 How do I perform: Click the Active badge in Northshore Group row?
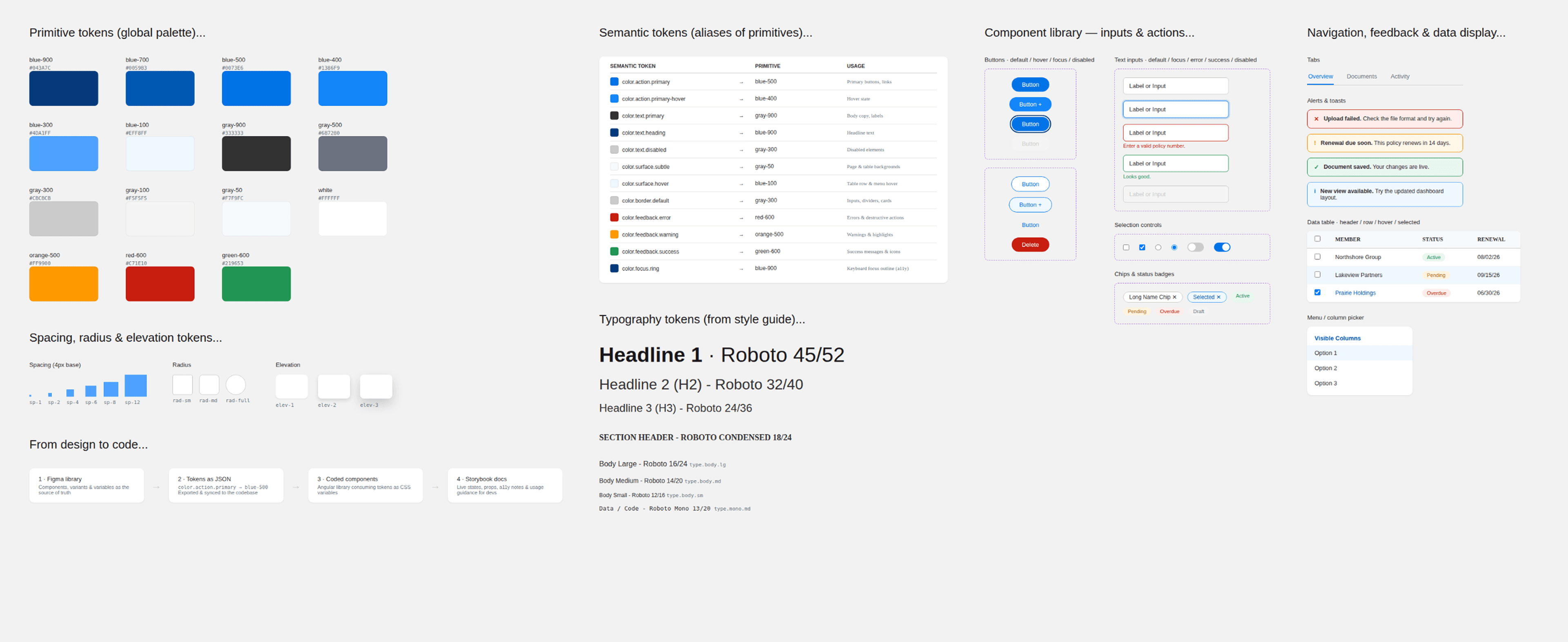[x=1434, y=258]
